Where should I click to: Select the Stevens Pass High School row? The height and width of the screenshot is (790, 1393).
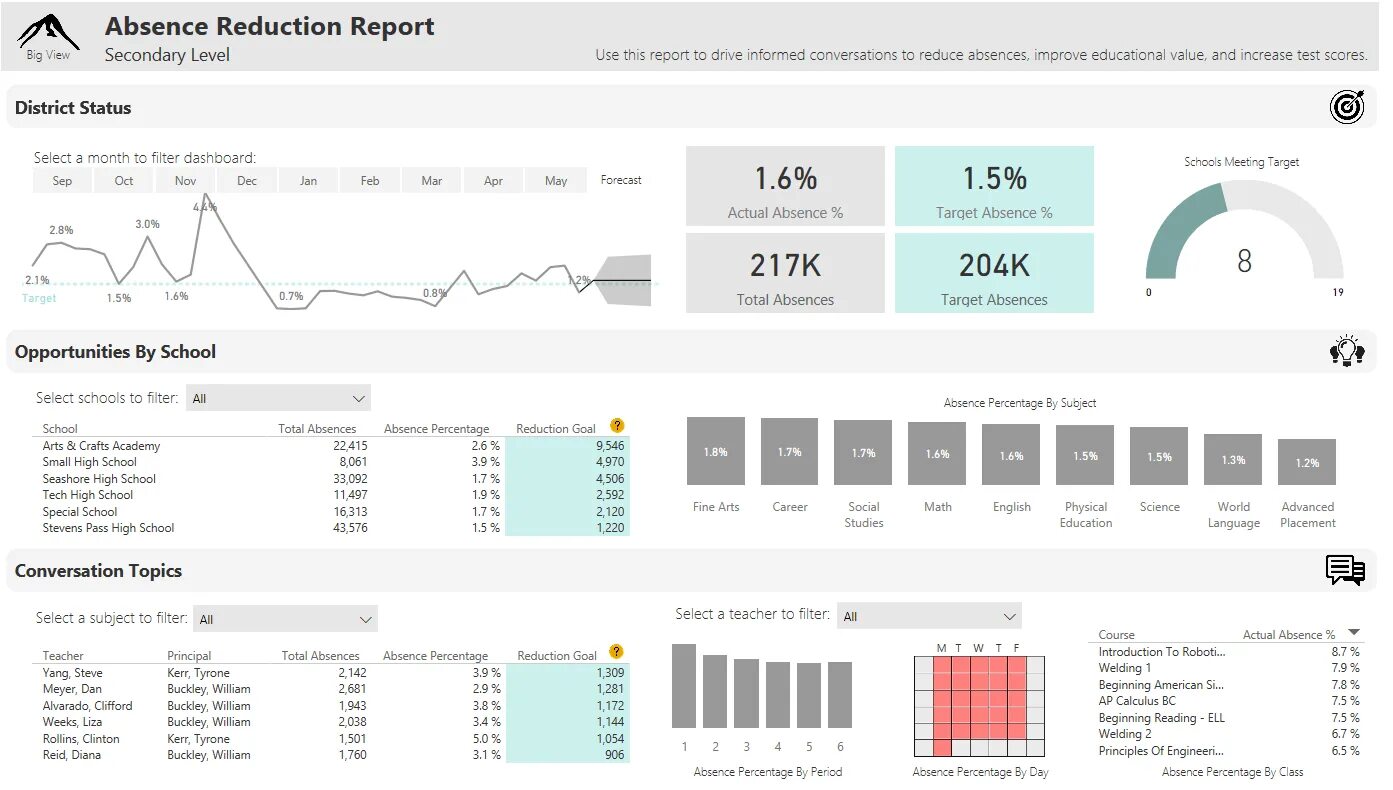(334, 528)
